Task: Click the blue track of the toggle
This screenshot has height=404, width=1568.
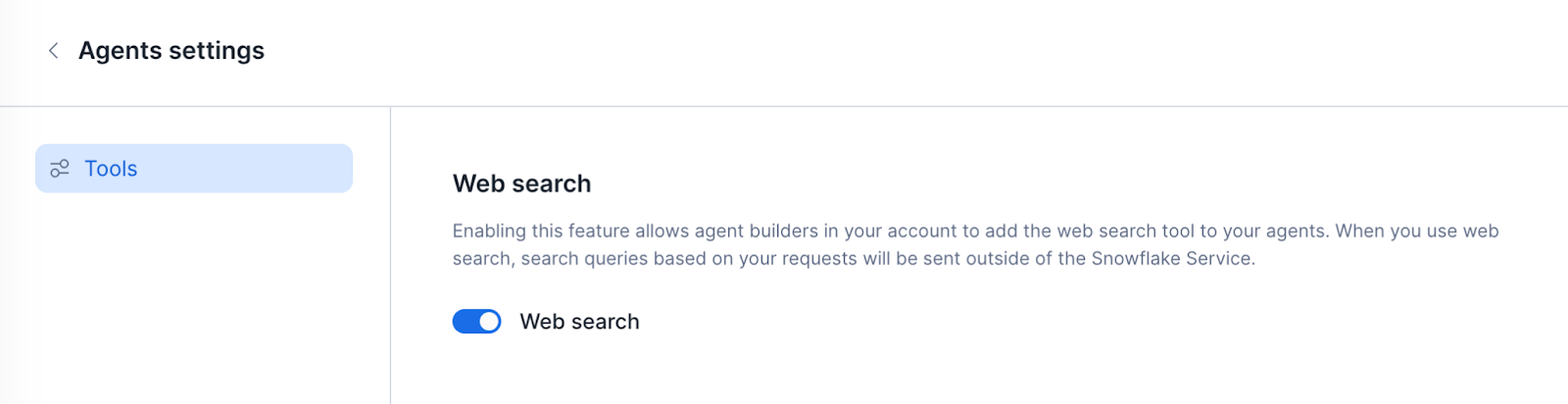Action: (464, 322)
